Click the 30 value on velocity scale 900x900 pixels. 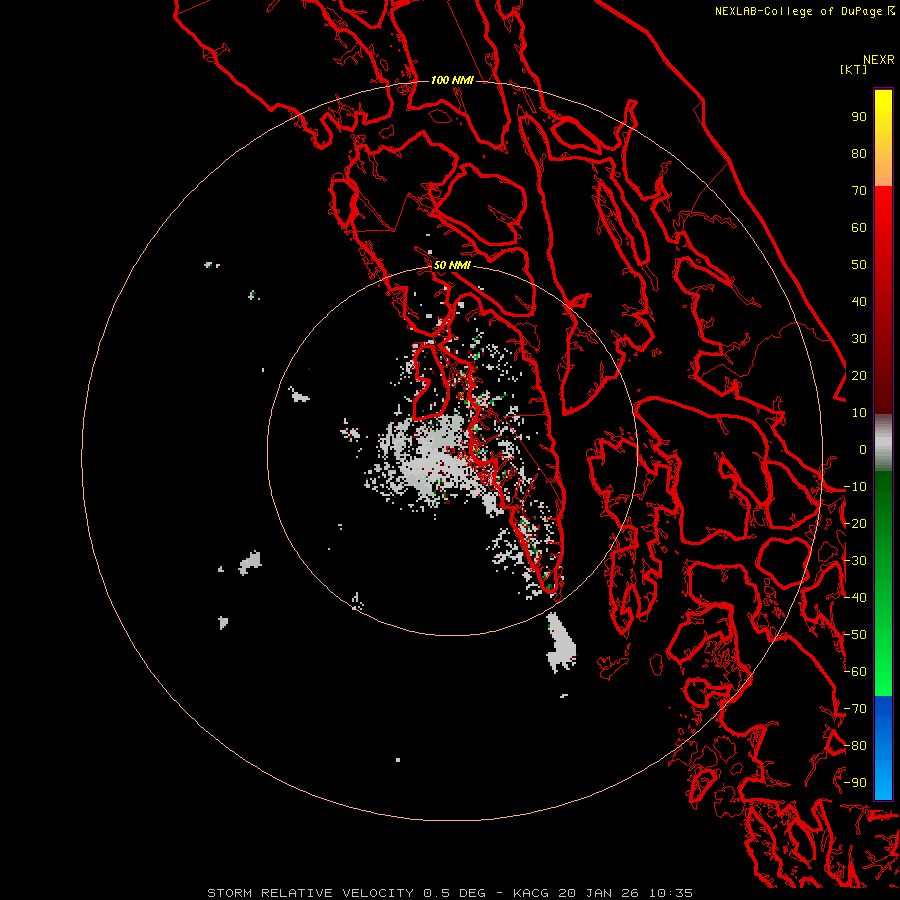click(x=859, y=339)
